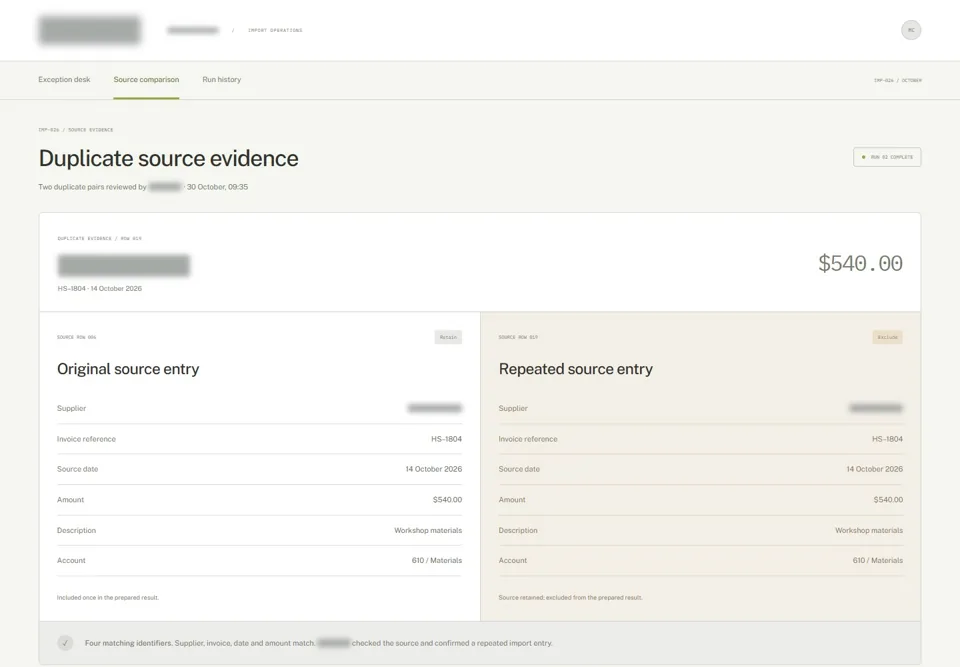Click the Duplicate source evidence heading
This screenshot has height=667, width=960.
point(168,158)
